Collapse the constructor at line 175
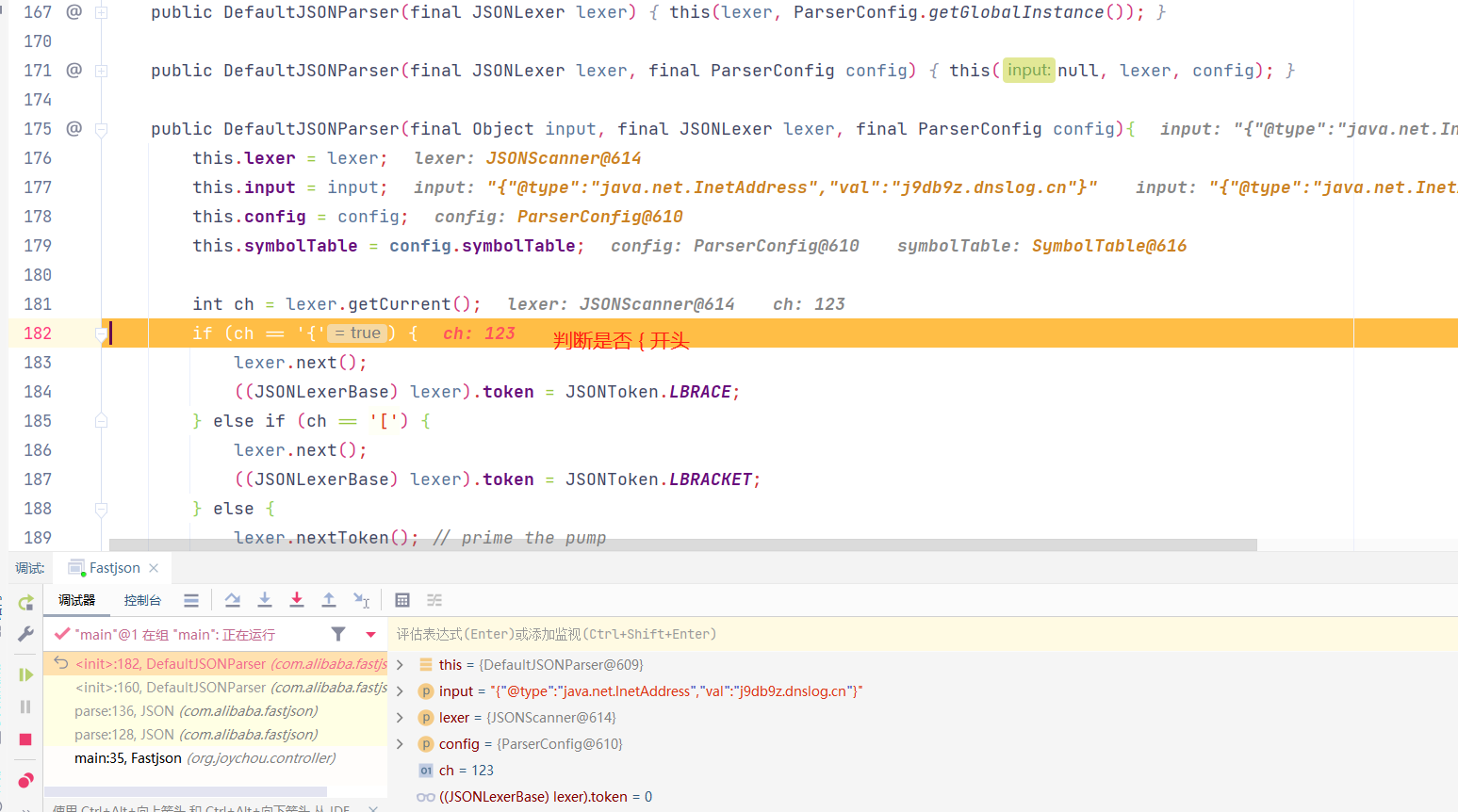The width and height of the screenshot is (1458, 812). tap(101, 129)
